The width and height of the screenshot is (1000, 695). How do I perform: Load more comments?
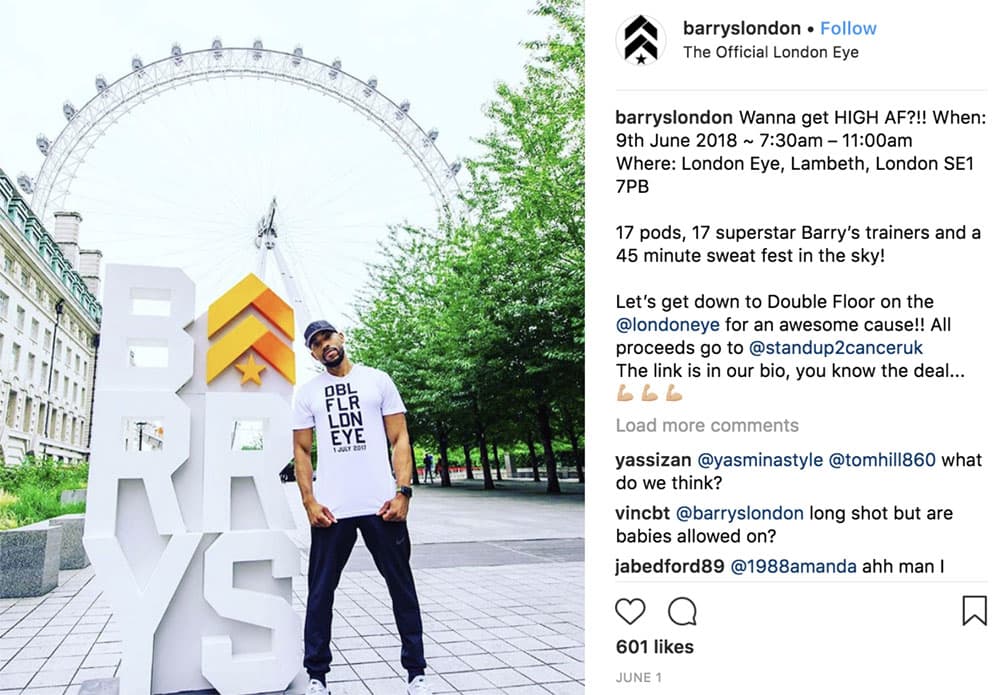707,425
